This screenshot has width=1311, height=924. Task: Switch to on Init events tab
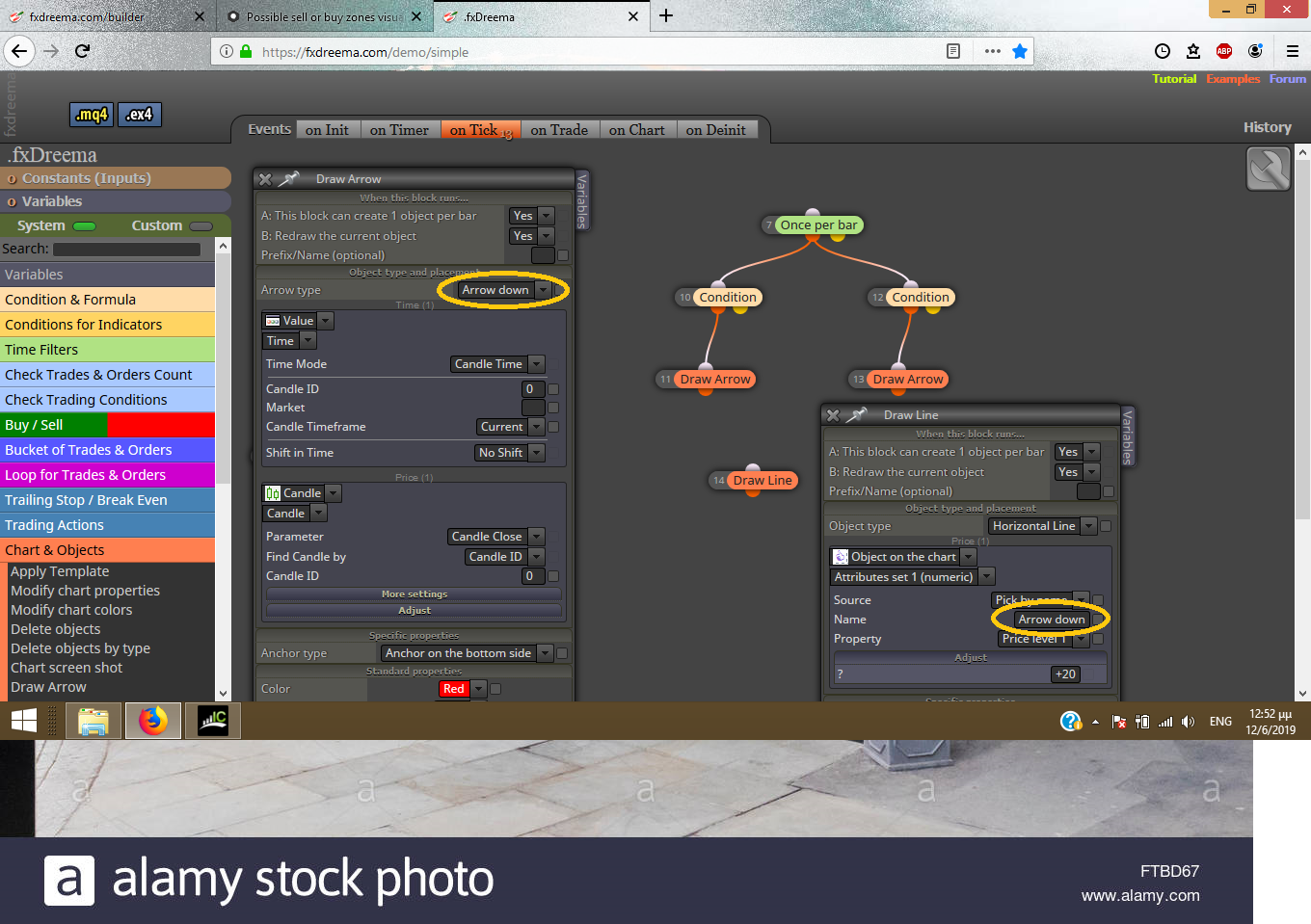[328, 130]
